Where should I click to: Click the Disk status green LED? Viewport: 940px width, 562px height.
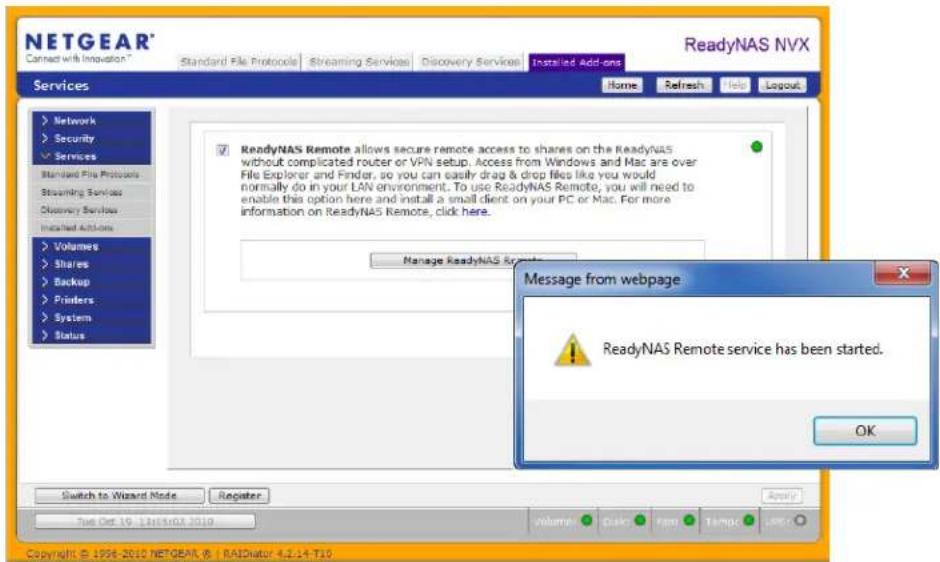[640, 520]
